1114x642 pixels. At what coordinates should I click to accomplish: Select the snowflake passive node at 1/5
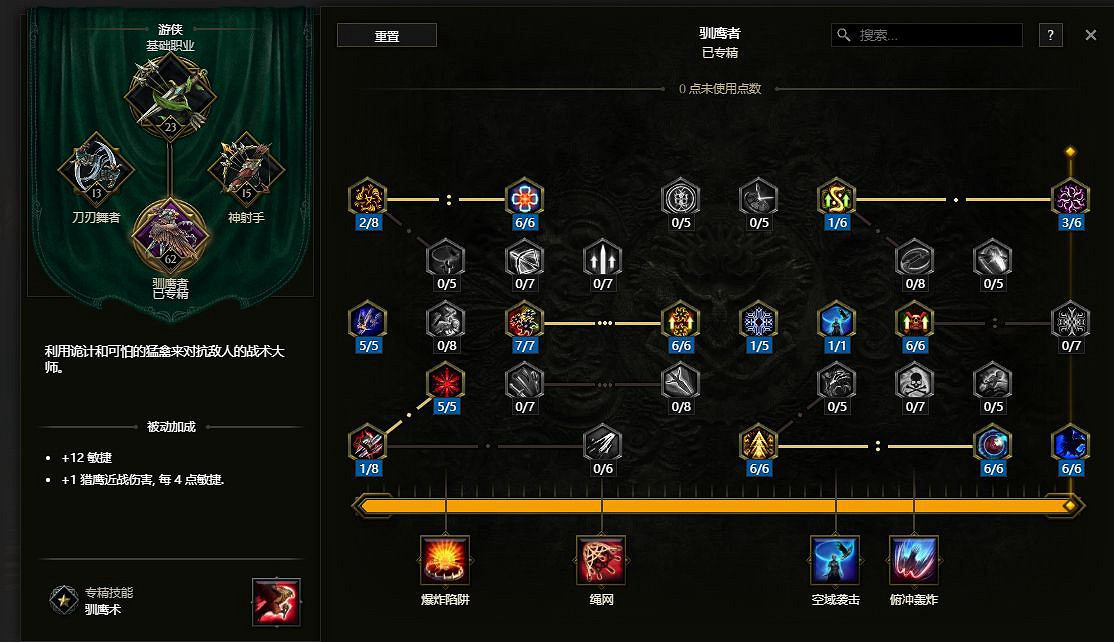pos(759,321)
